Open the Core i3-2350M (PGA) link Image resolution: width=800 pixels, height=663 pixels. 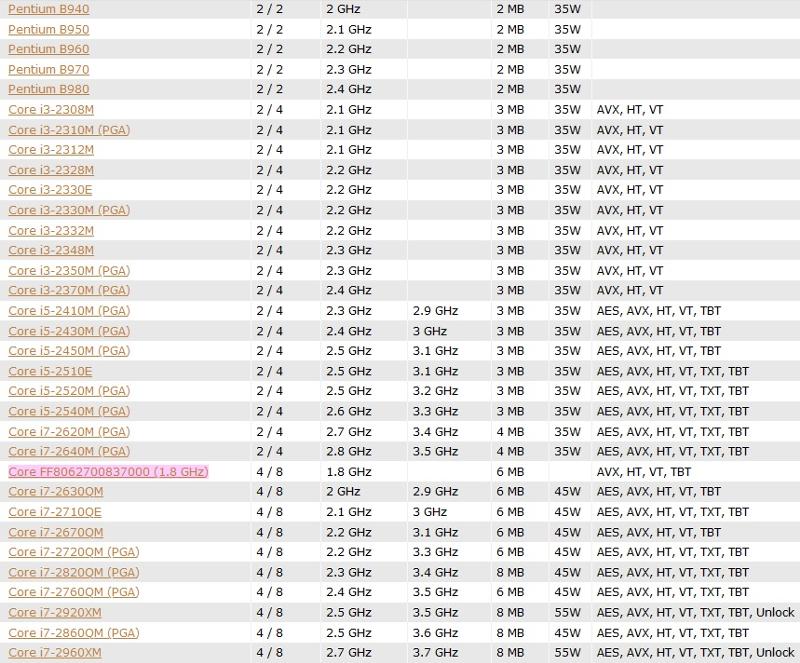[x=69, y=271]
